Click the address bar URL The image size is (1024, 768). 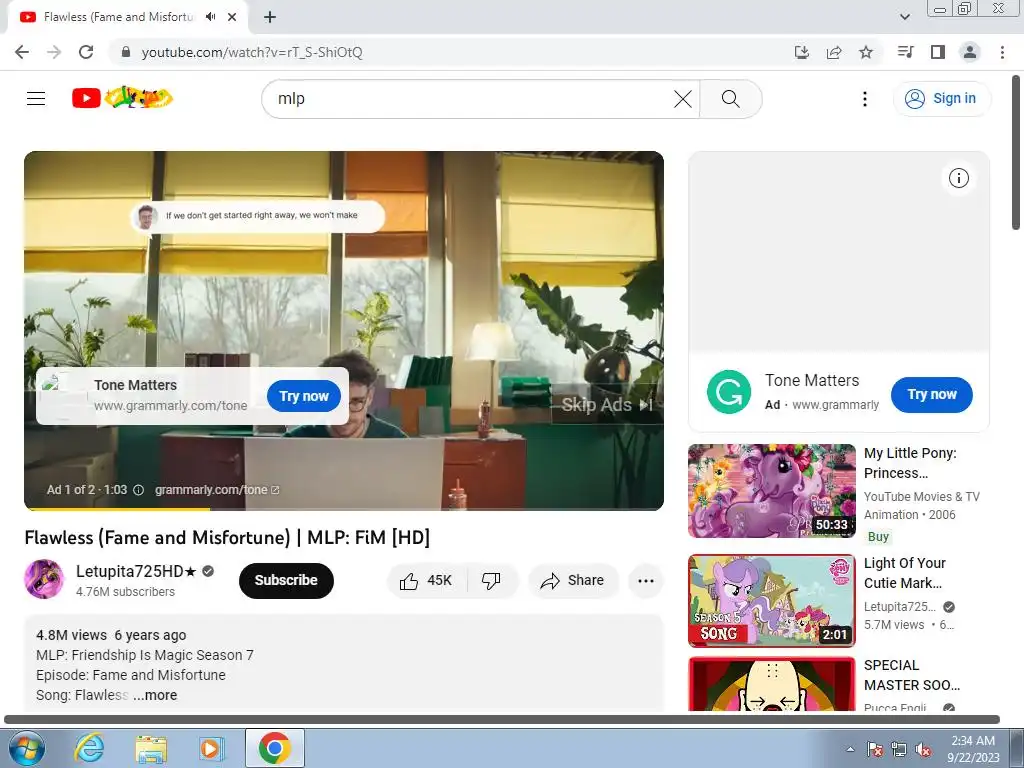point(252,52)
